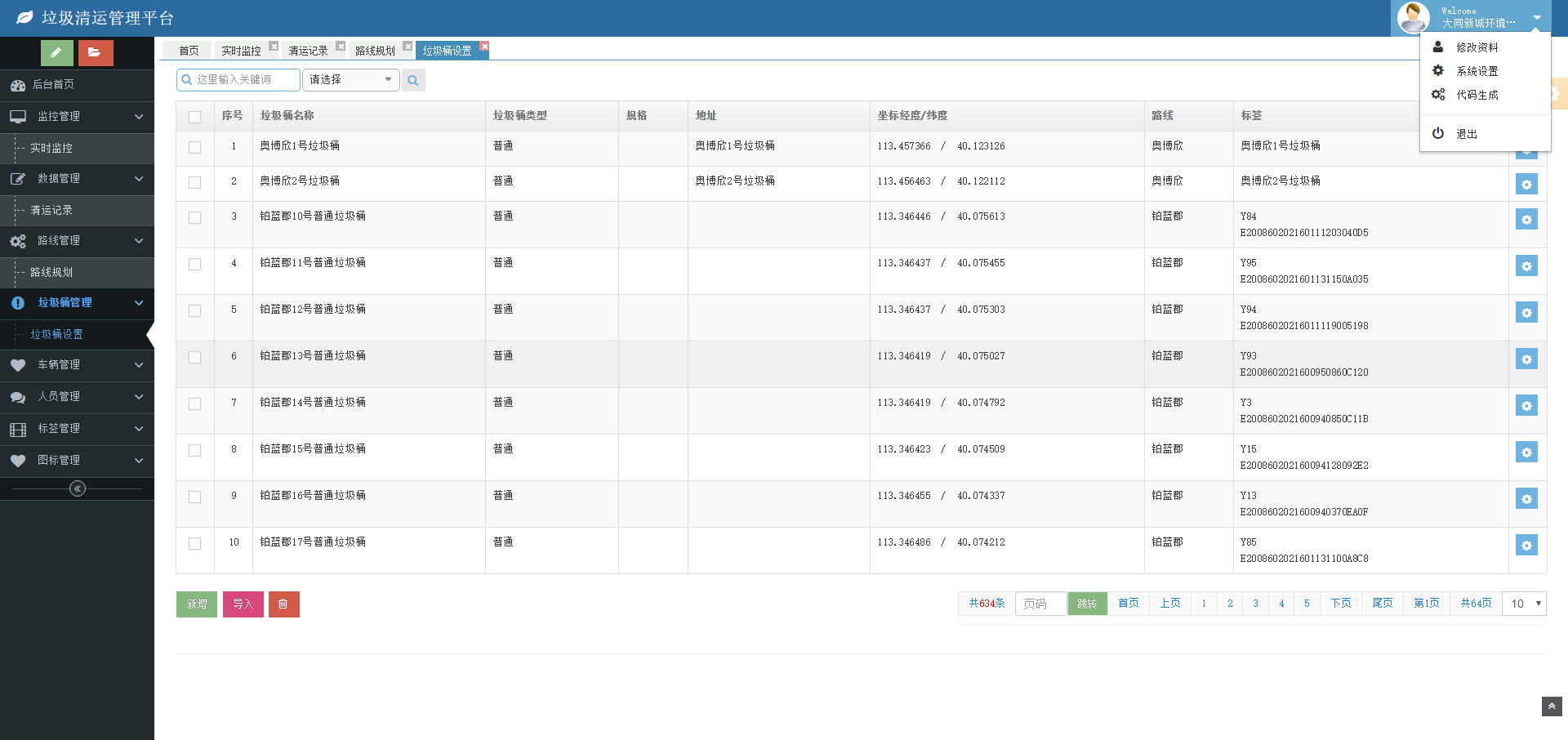The image size is (1568, 740).
Task: Click the green 跳转 jump button
Action: pyautogui.click(x=1087, y=604)
